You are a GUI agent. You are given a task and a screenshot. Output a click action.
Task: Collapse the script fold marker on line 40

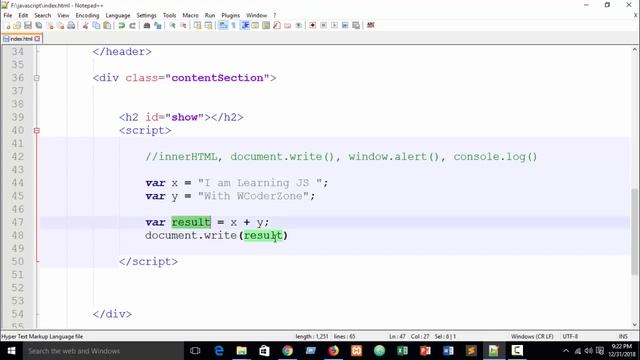[x=37, y=131]
